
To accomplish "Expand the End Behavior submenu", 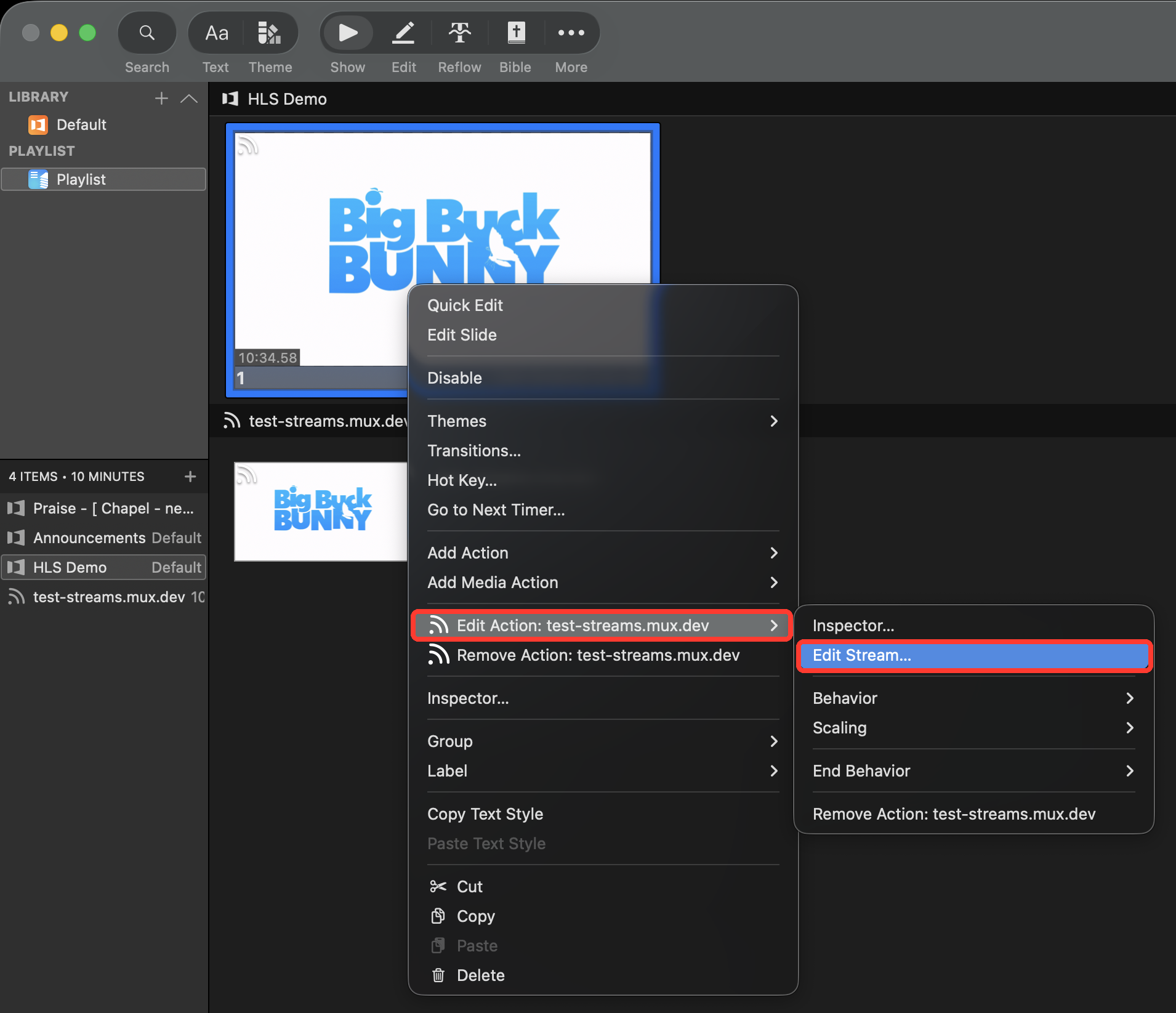I will [x=973, y=771].
